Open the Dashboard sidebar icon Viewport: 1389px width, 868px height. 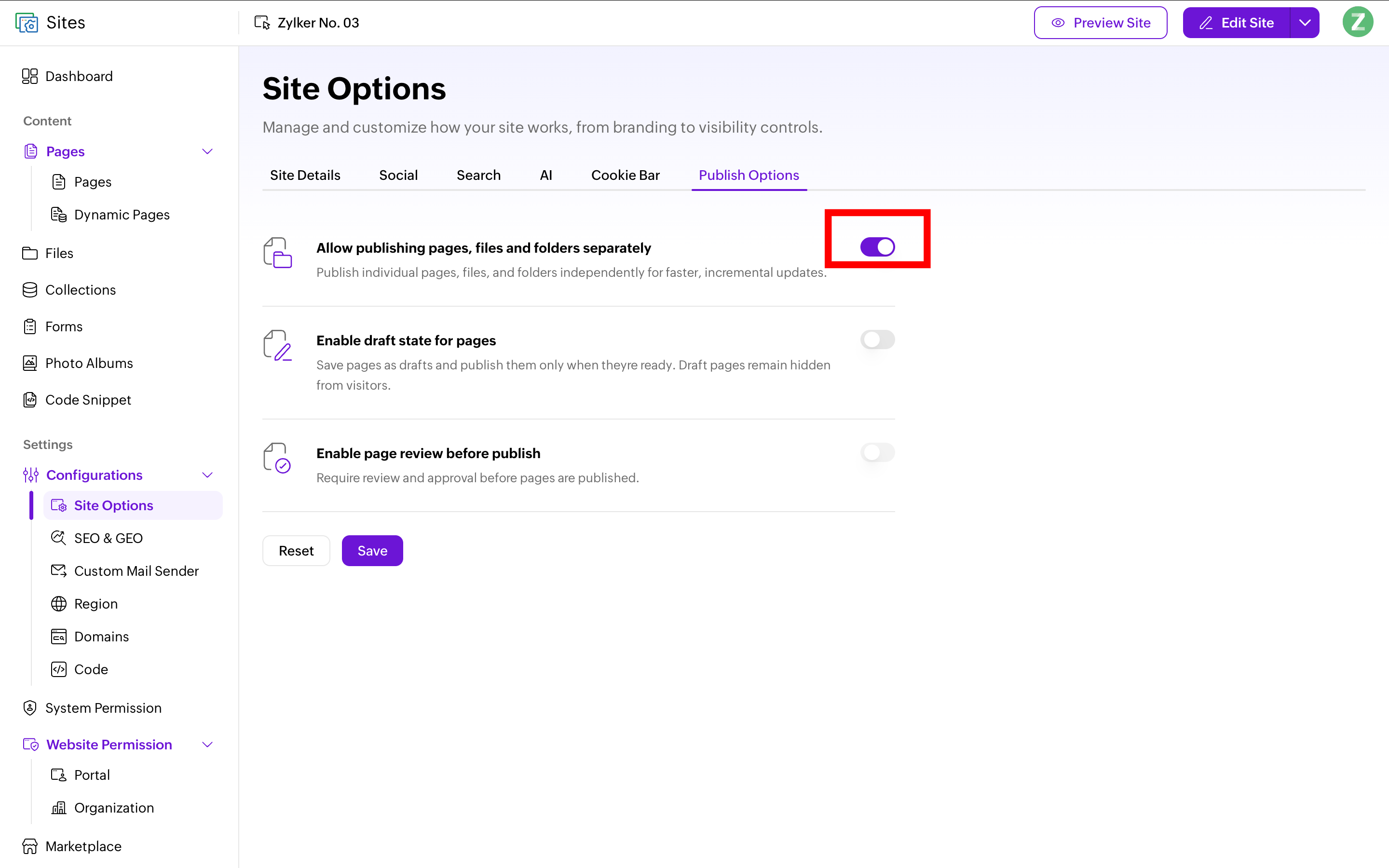coord(30,76)
